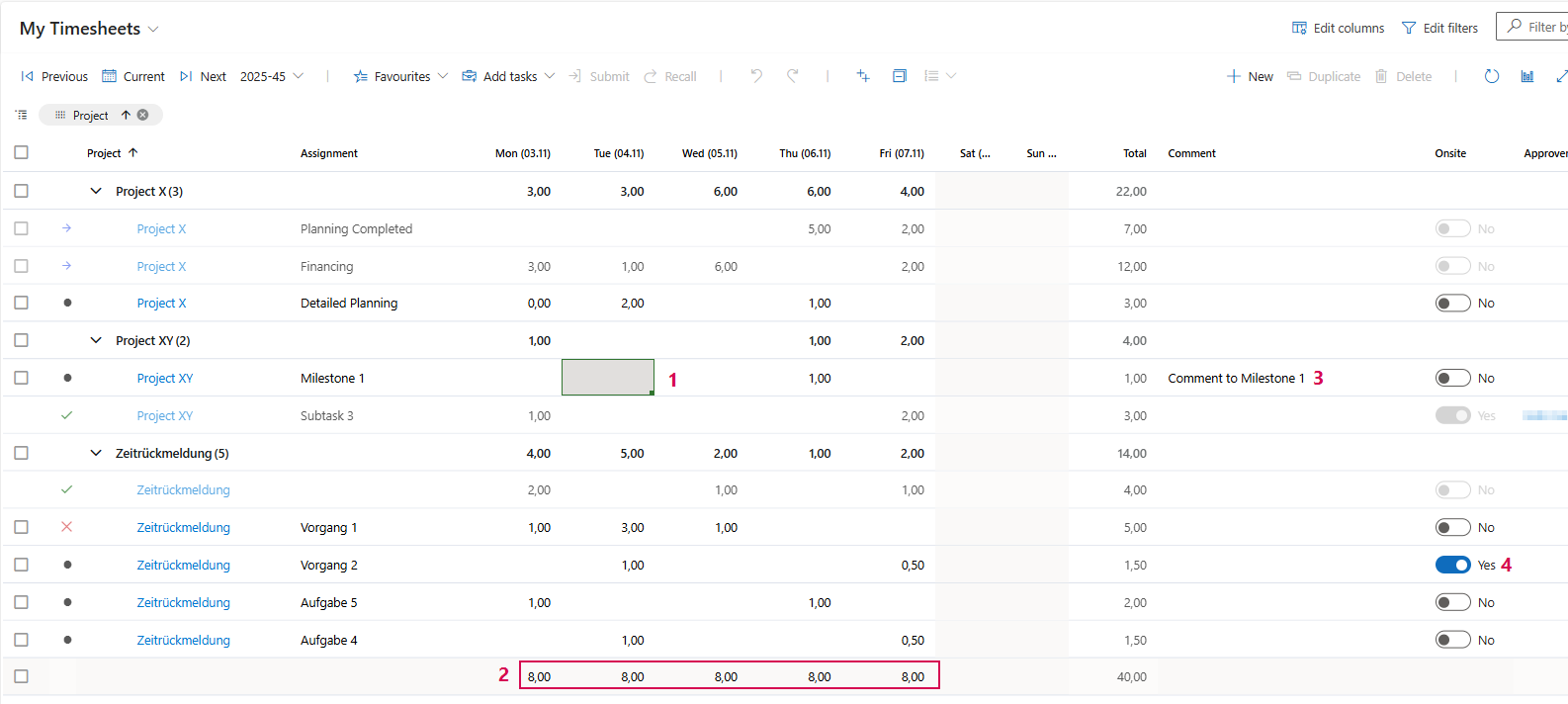Screen dimensions: 1568x704
Task: Click the undo arrow icon in toolbar
Action: (756, 76)
